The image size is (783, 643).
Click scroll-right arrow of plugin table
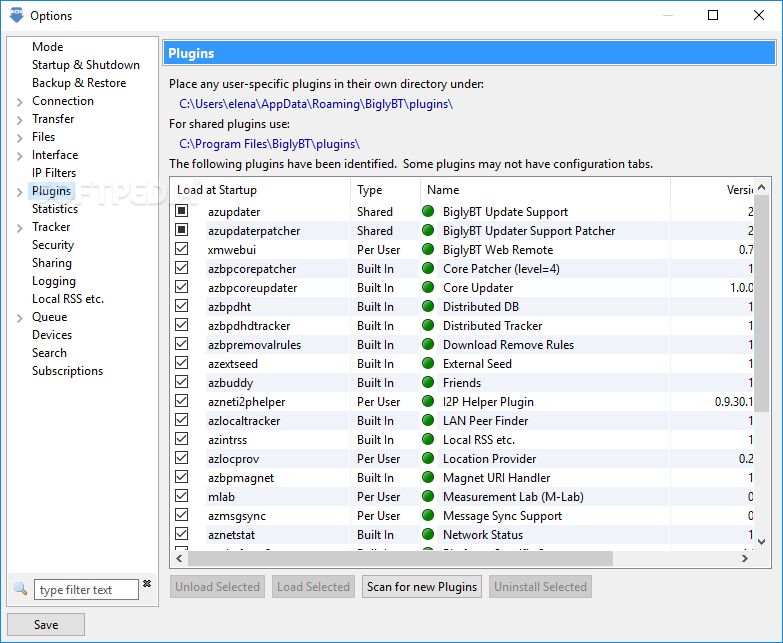(x=745, y=558)
